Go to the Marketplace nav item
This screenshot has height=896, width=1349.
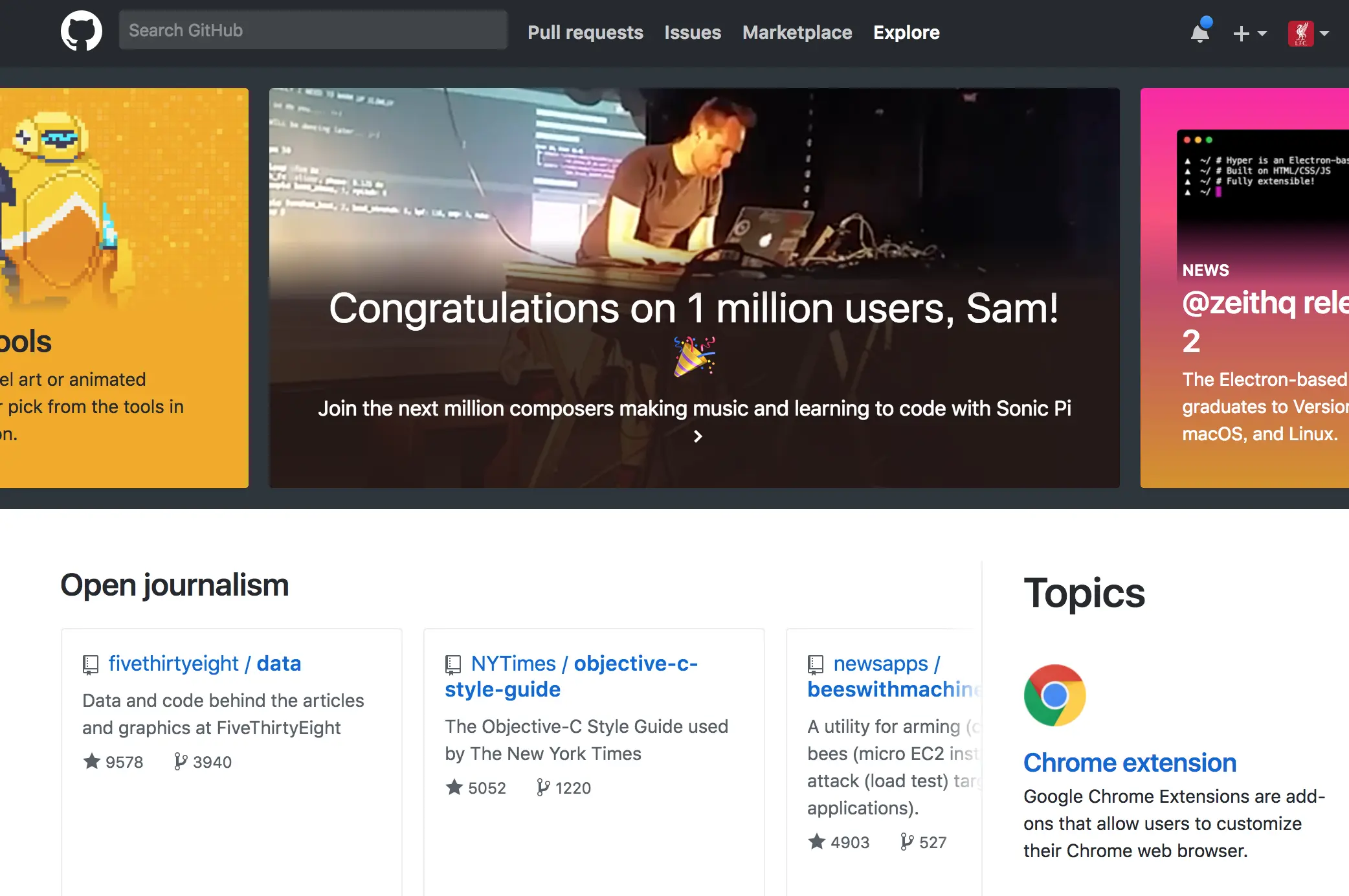point(797,32)
